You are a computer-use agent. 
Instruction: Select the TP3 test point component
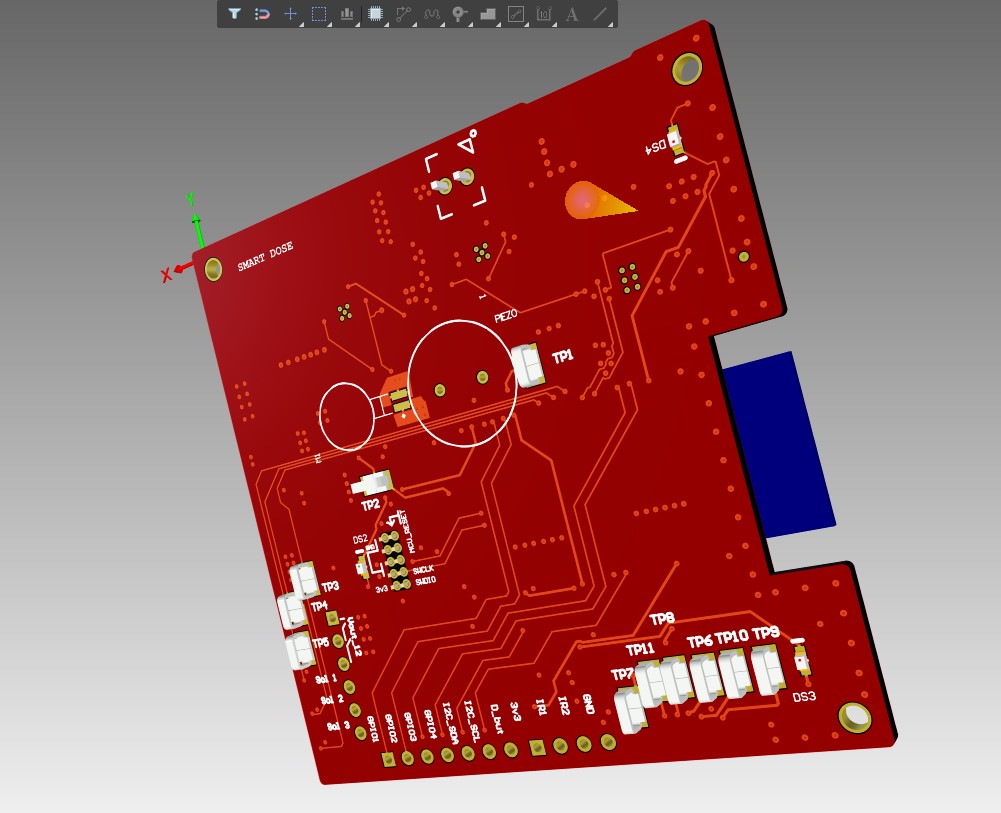pos(305,579)
